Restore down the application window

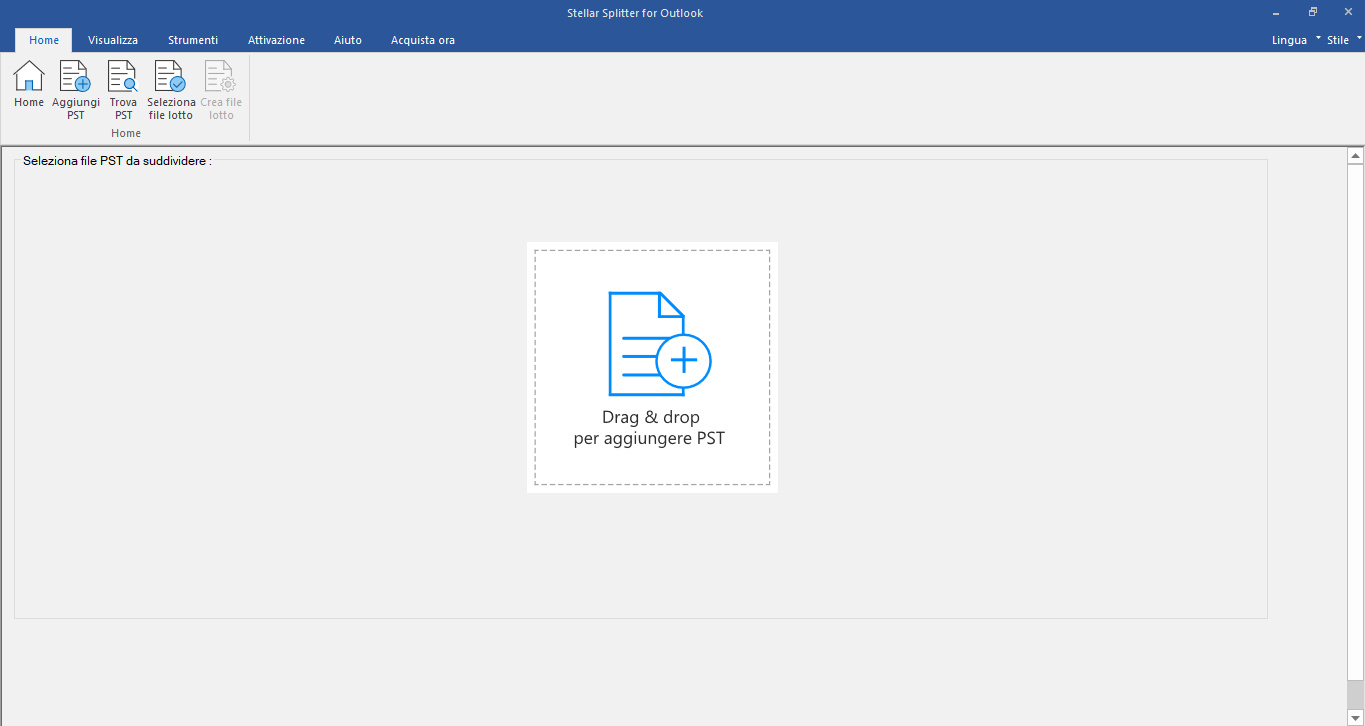coord(1312,13)
